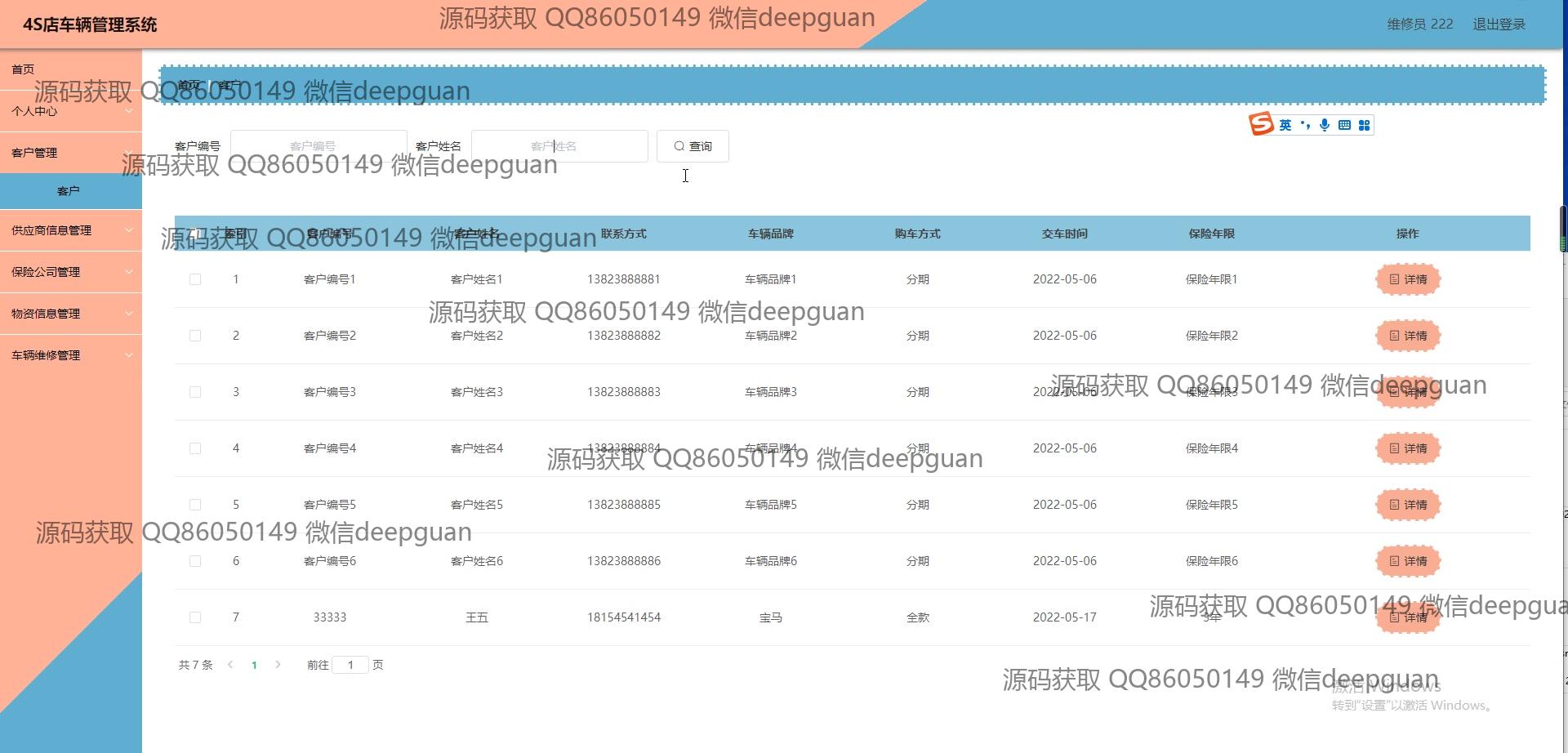Click phone number 13823888881
Viewport: 1568px width, 753px height.
(624, 279)
